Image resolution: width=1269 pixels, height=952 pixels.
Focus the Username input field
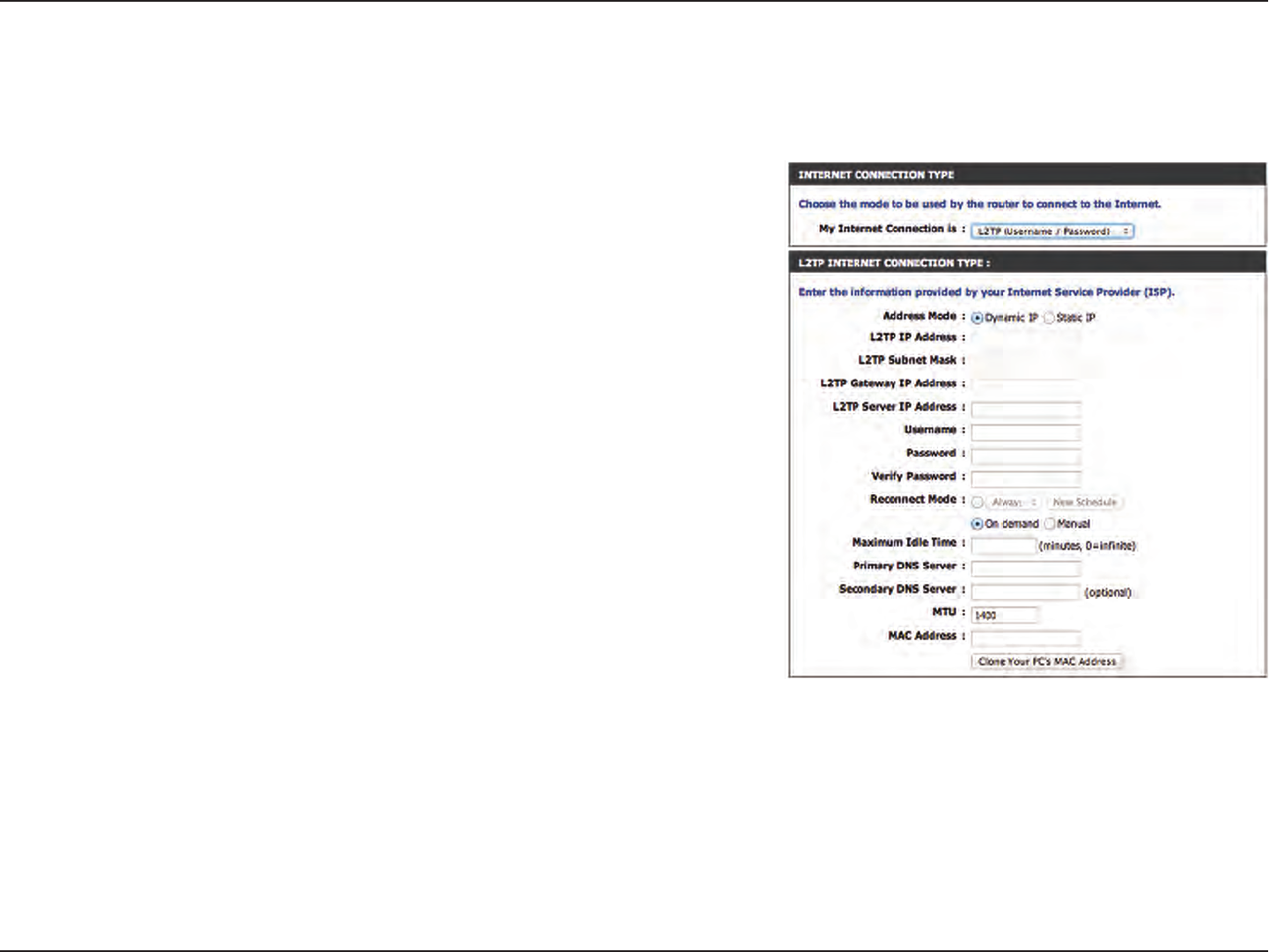tap(1025, 432)
